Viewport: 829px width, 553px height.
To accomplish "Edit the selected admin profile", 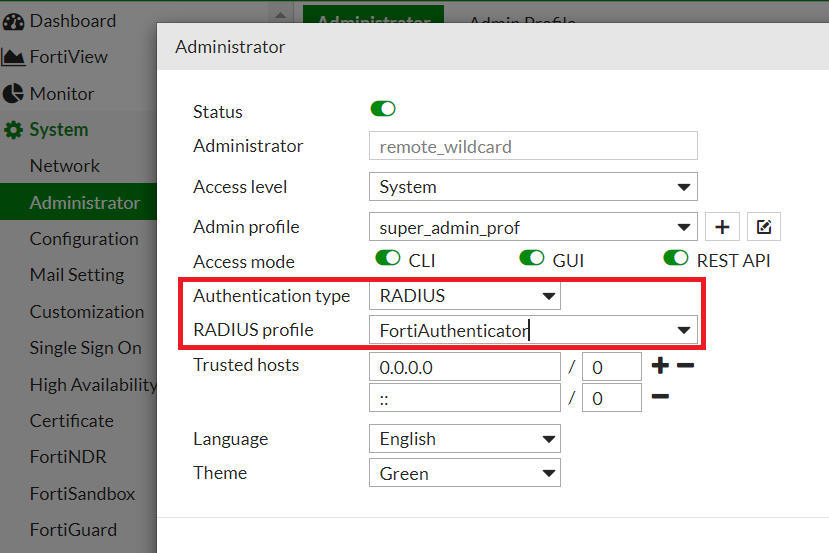I will coord(764,227).
